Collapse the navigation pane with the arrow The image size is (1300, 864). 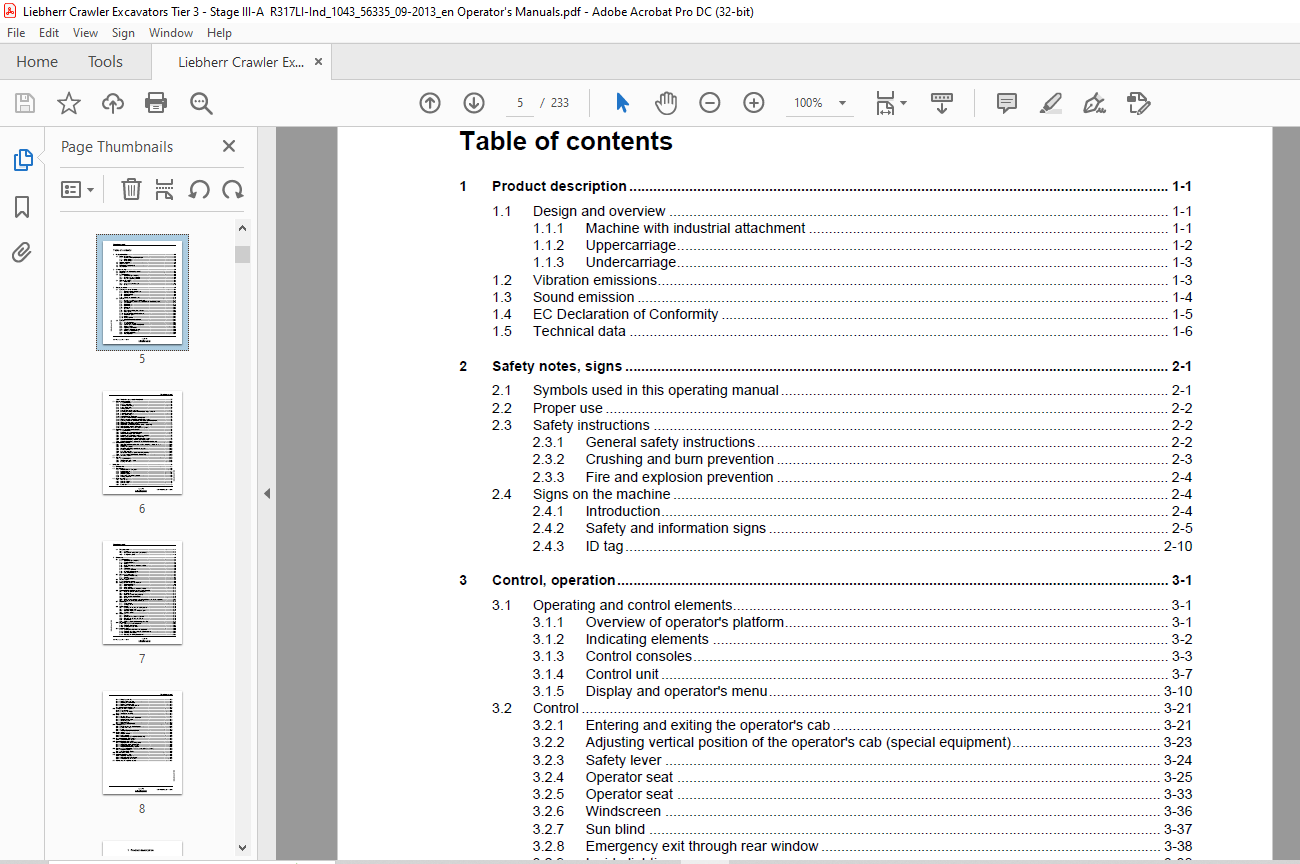[x=266, y=493]
